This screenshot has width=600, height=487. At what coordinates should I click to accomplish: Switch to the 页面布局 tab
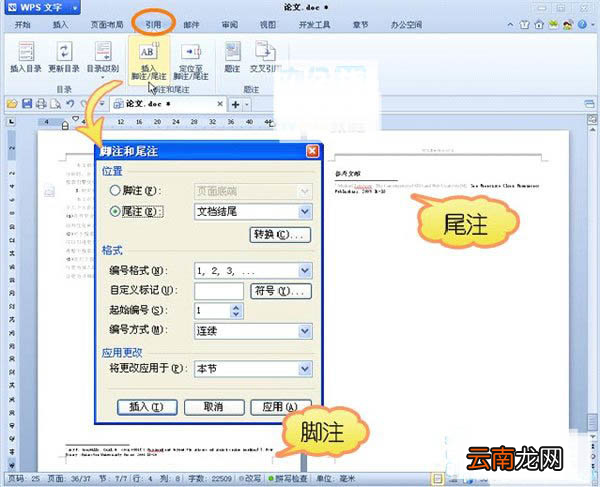pyautogui.click(x=107, y=25)
